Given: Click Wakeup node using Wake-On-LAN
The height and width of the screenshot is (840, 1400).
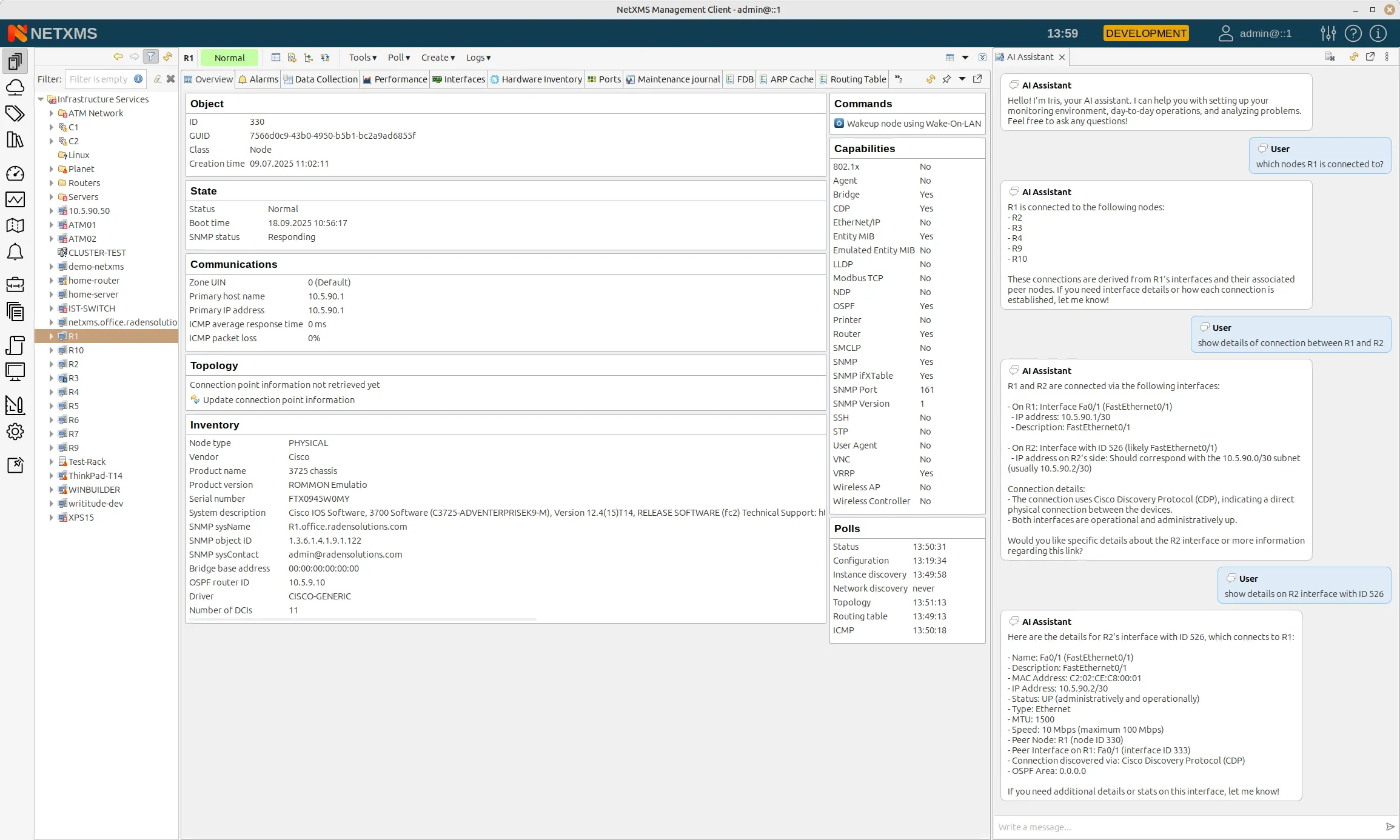Looking at the screenshot, I should [908, 123].
